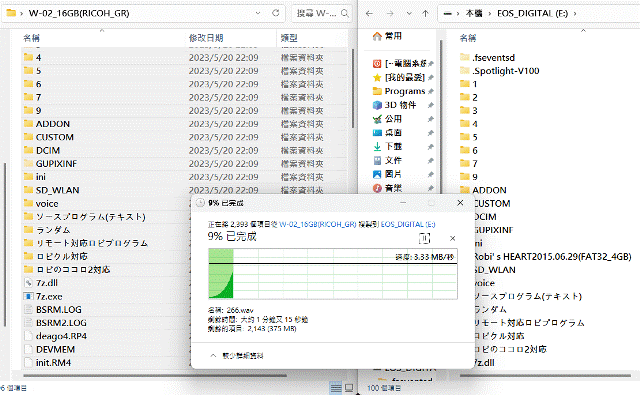Open address bar history dropdown in left window
Screen dimensions: 640x395
258,13
